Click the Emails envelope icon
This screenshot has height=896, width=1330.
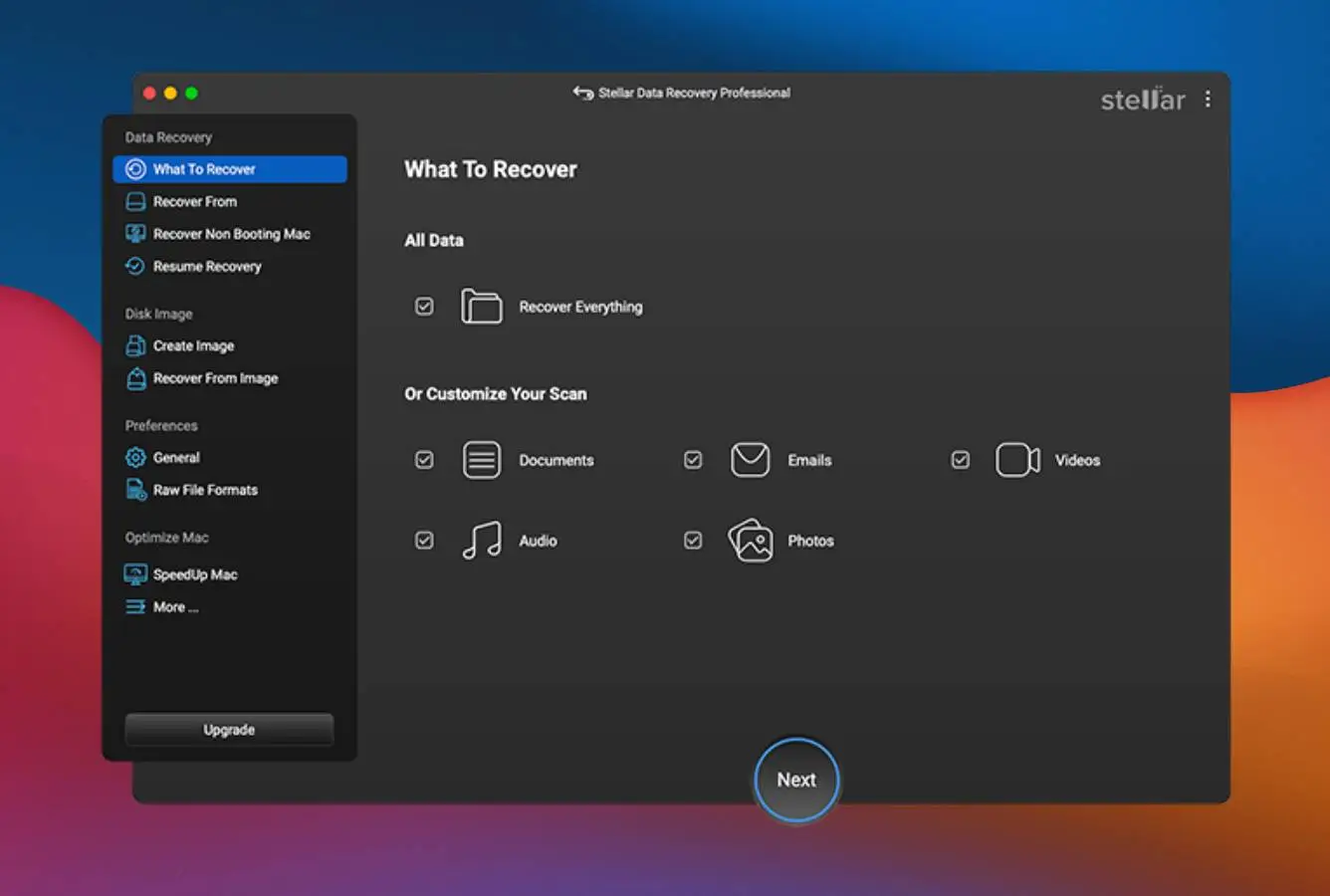point(750,460)
